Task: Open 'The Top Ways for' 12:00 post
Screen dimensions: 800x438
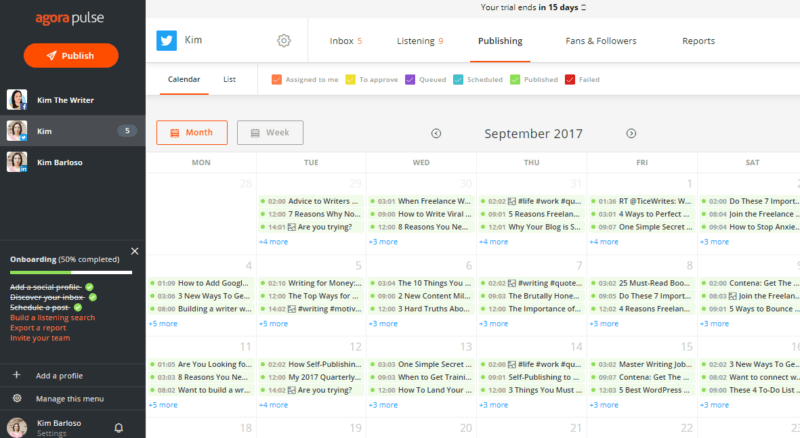Action: 311,296
